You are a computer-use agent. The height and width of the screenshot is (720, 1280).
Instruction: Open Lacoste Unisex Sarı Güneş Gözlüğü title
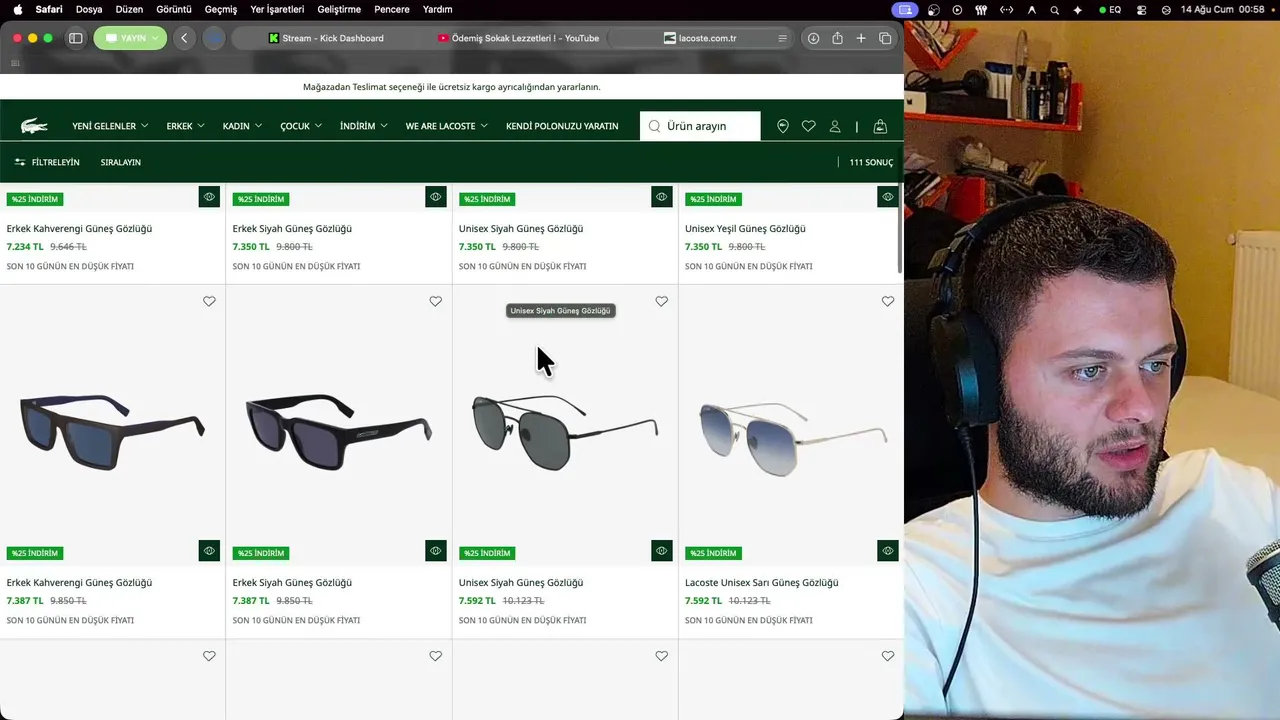point(762,583)
